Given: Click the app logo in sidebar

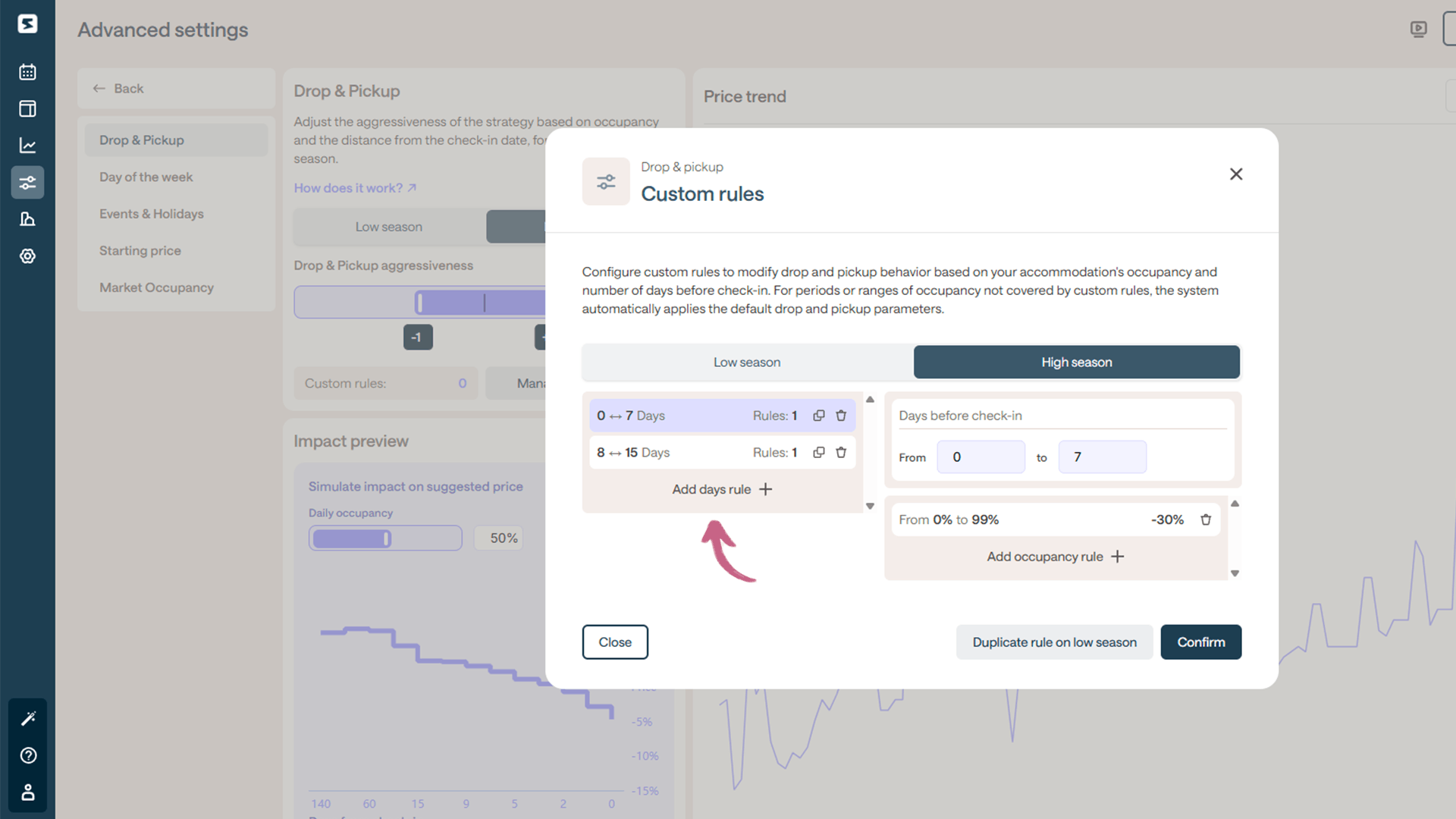Looking at the screenshot, I should [x=27, y=24].
